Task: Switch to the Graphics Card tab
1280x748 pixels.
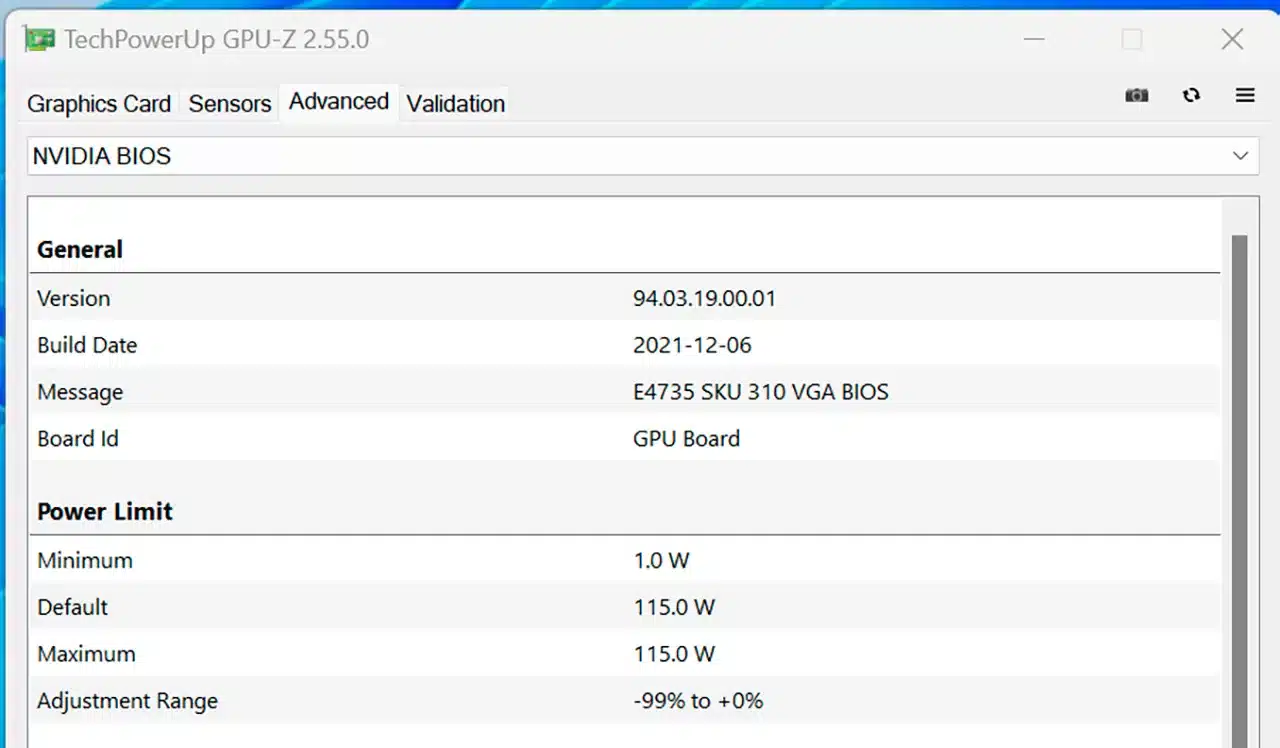Action: pyautogui.click(x=99, y=104)
